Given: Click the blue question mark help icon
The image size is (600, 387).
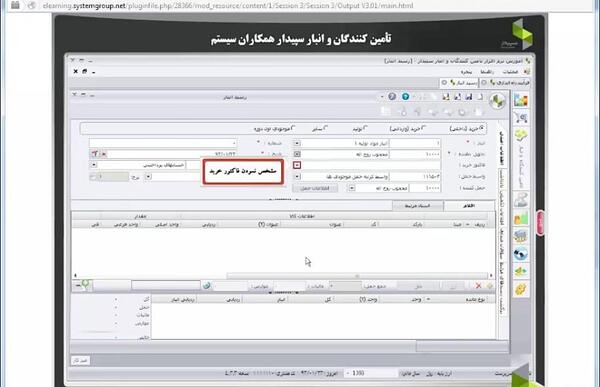Looking at the screenshot, I should pos(406,96).
